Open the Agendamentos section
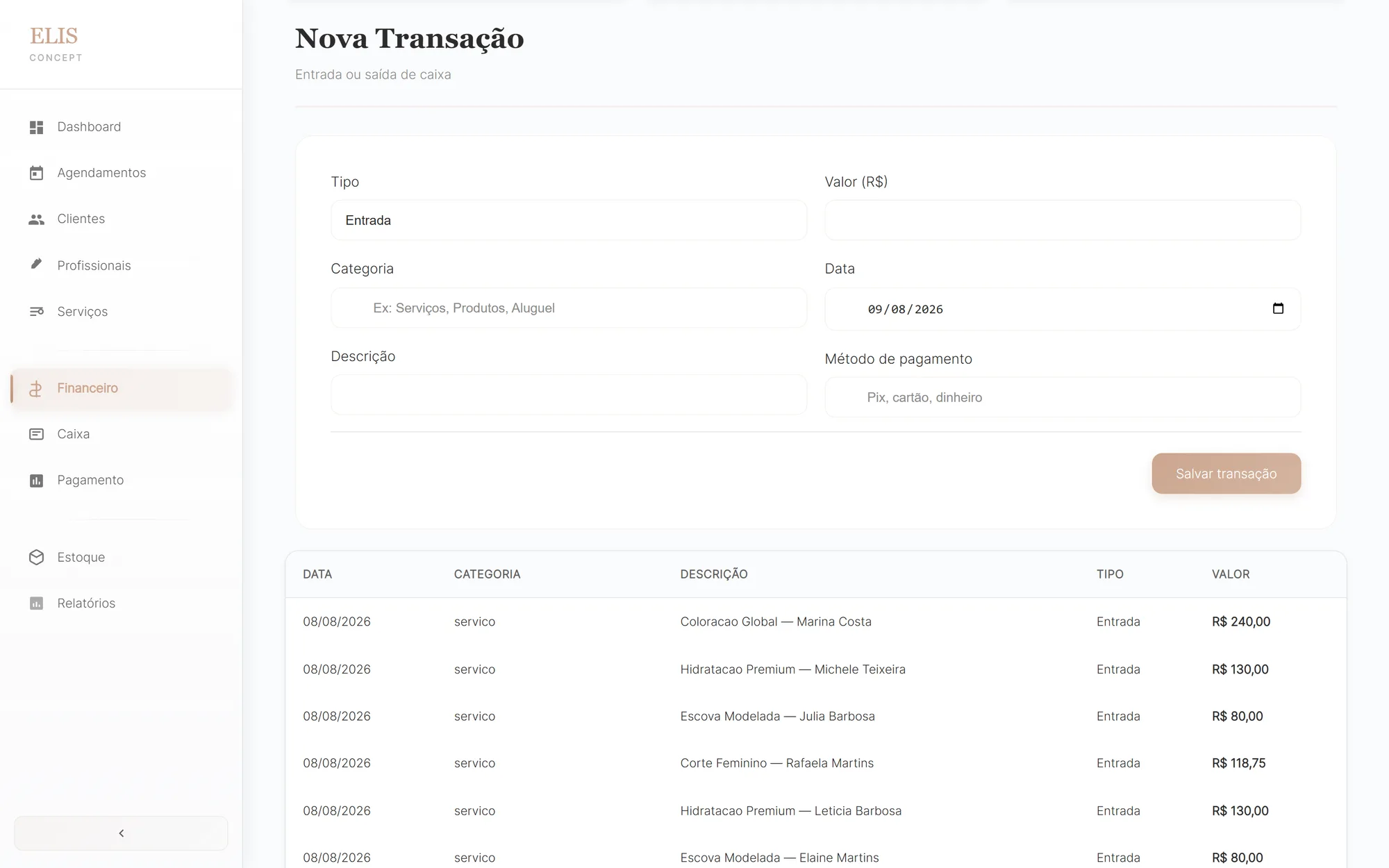This screenshot has height=868, width=1389. [121, 173]
